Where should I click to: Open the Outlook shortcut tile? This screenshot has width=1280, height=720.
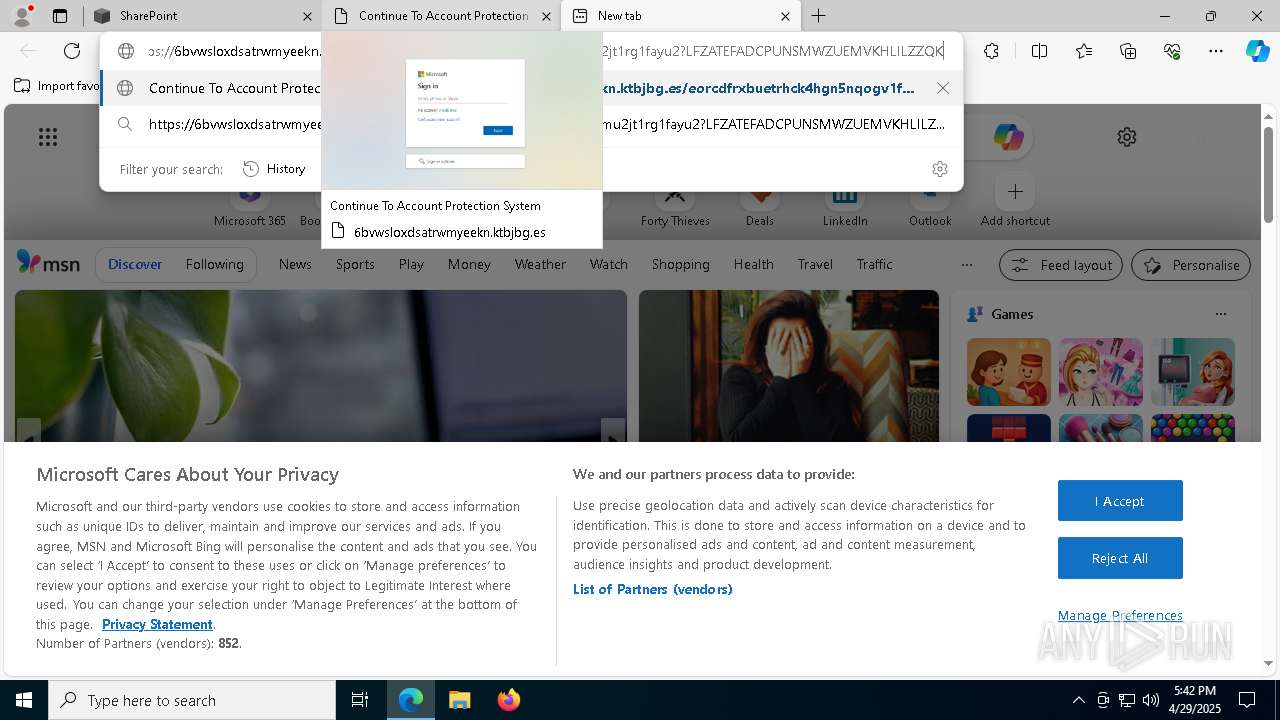click(930, 203)
